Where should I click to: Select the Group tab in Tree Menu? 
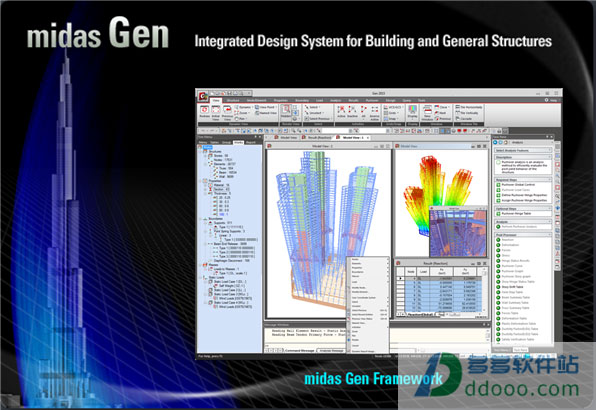point(227,142)
